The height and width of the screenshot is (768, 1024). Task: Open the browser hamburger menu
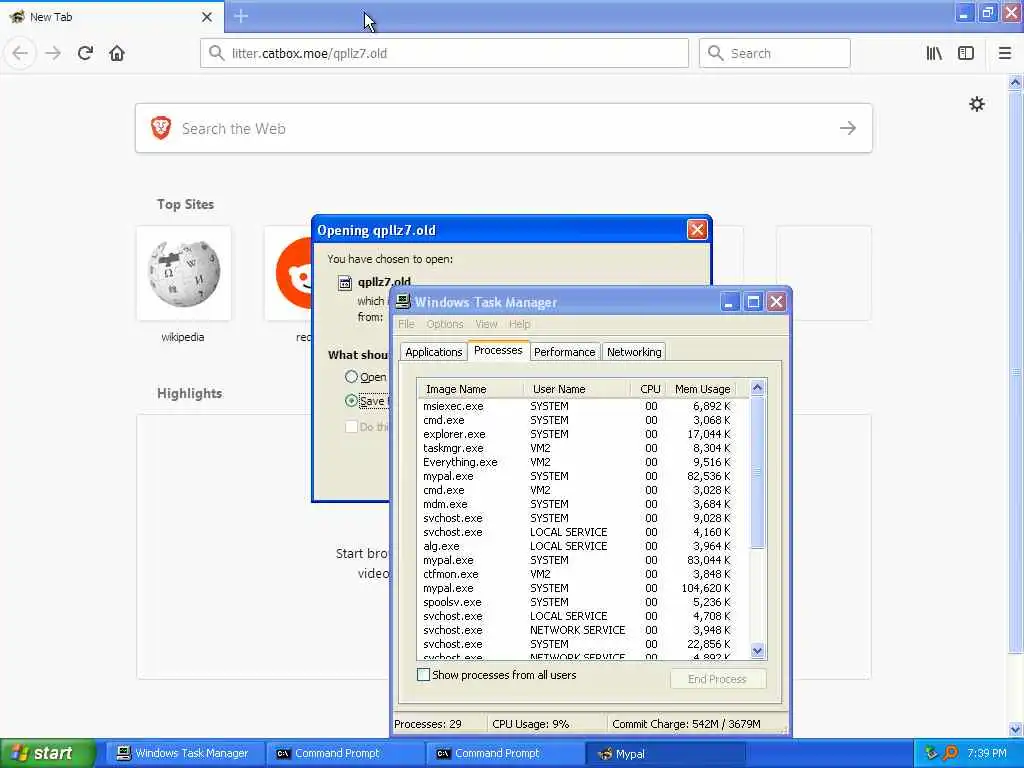pos(1005,53)
